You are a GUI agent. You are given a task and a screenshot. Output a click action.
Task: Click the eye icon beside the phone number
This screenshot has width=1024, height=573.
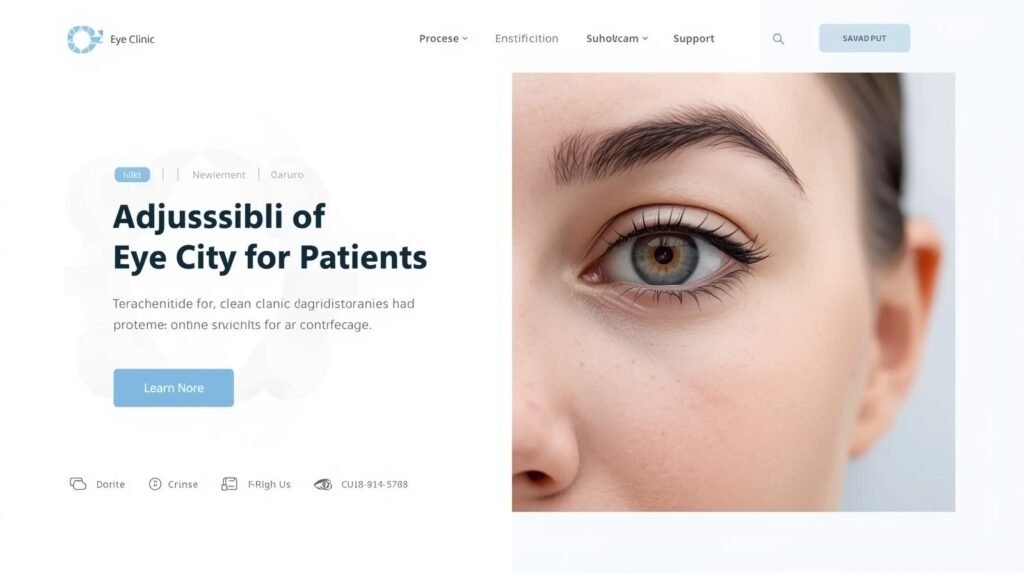tap(323, 484)
